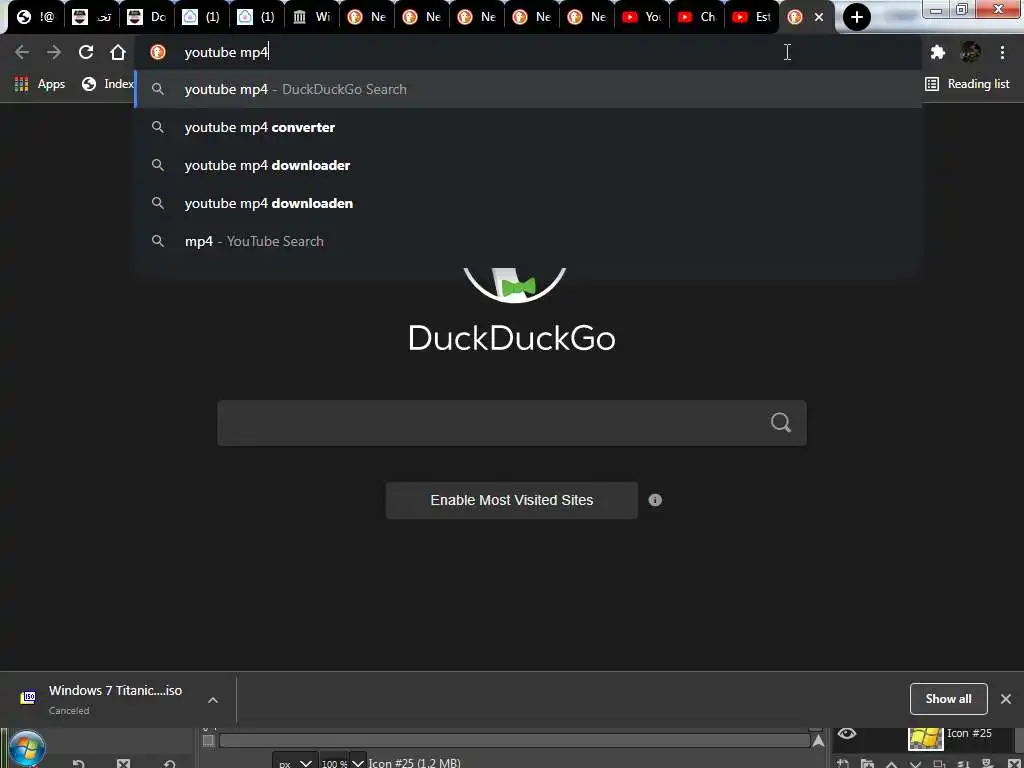Click the image editor horizontal scrollbar

[514, 741]
